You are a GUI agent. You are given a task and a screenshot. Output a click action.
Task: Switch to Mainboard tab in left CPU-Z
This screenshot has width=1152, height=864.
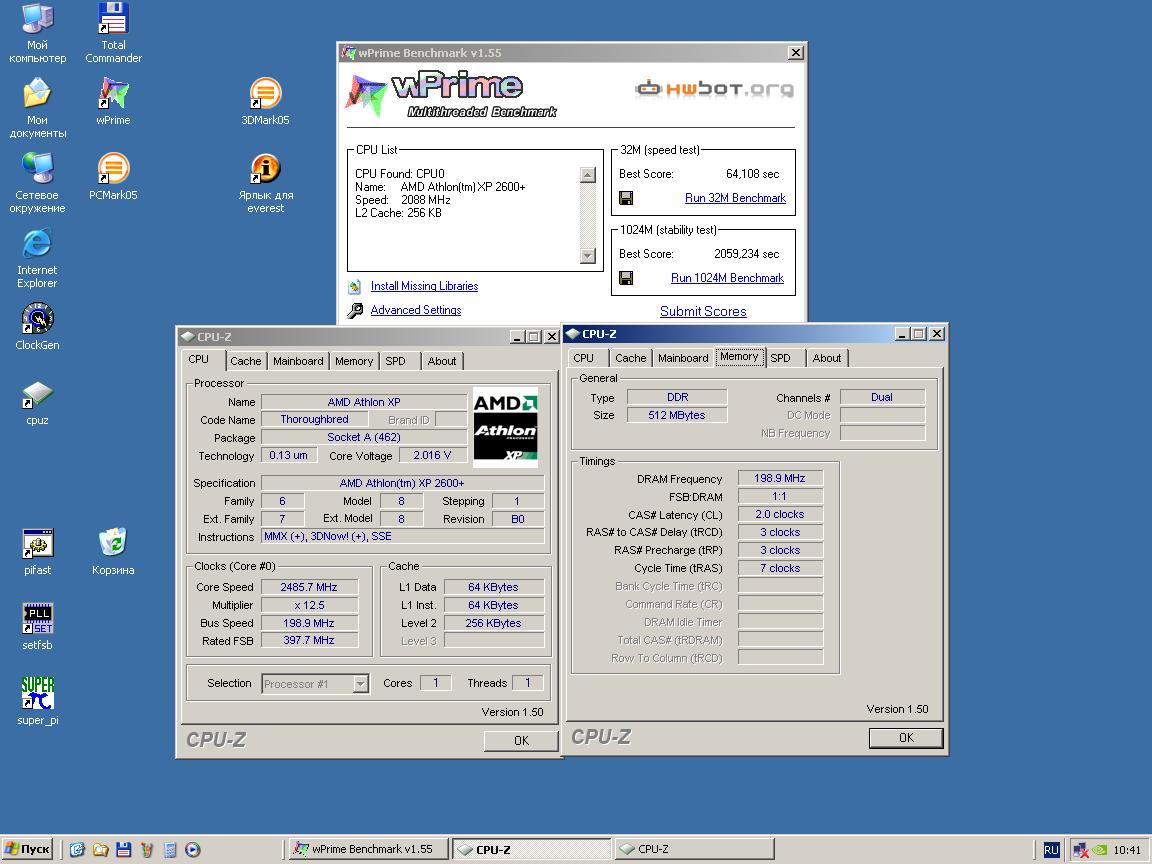click(298, 361)
